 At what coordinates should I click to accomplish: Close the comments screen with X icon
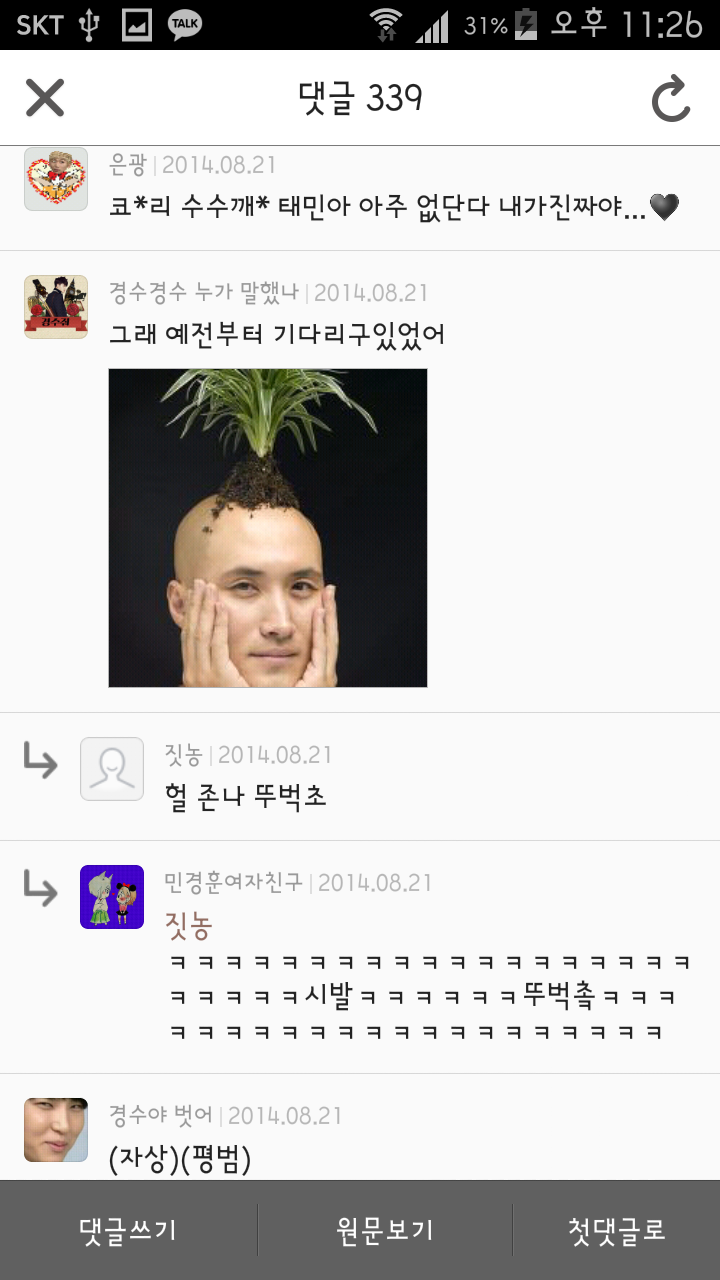pos(45,98)
